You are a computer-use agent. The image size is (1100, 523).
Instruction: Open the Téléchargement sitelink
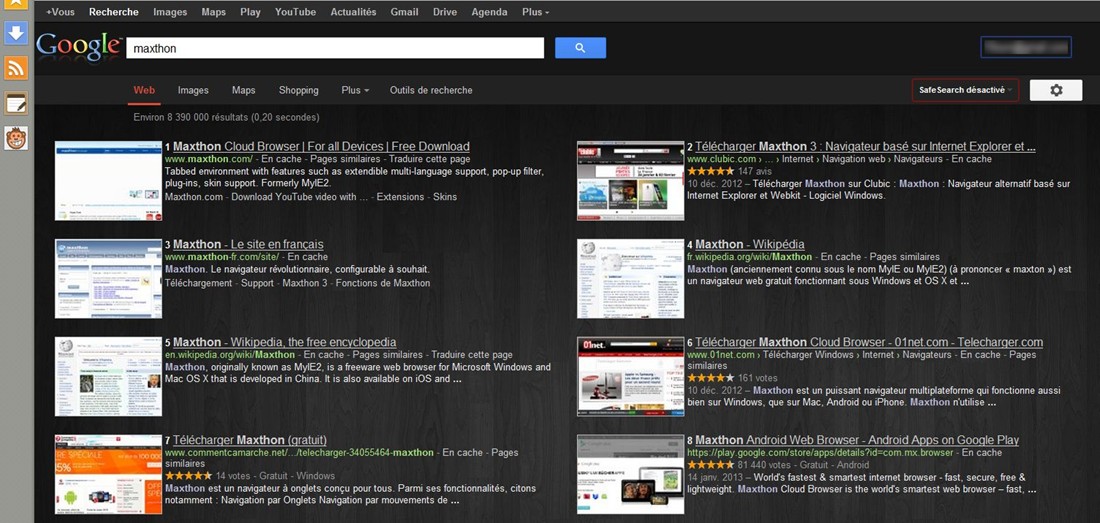point(199,283)
